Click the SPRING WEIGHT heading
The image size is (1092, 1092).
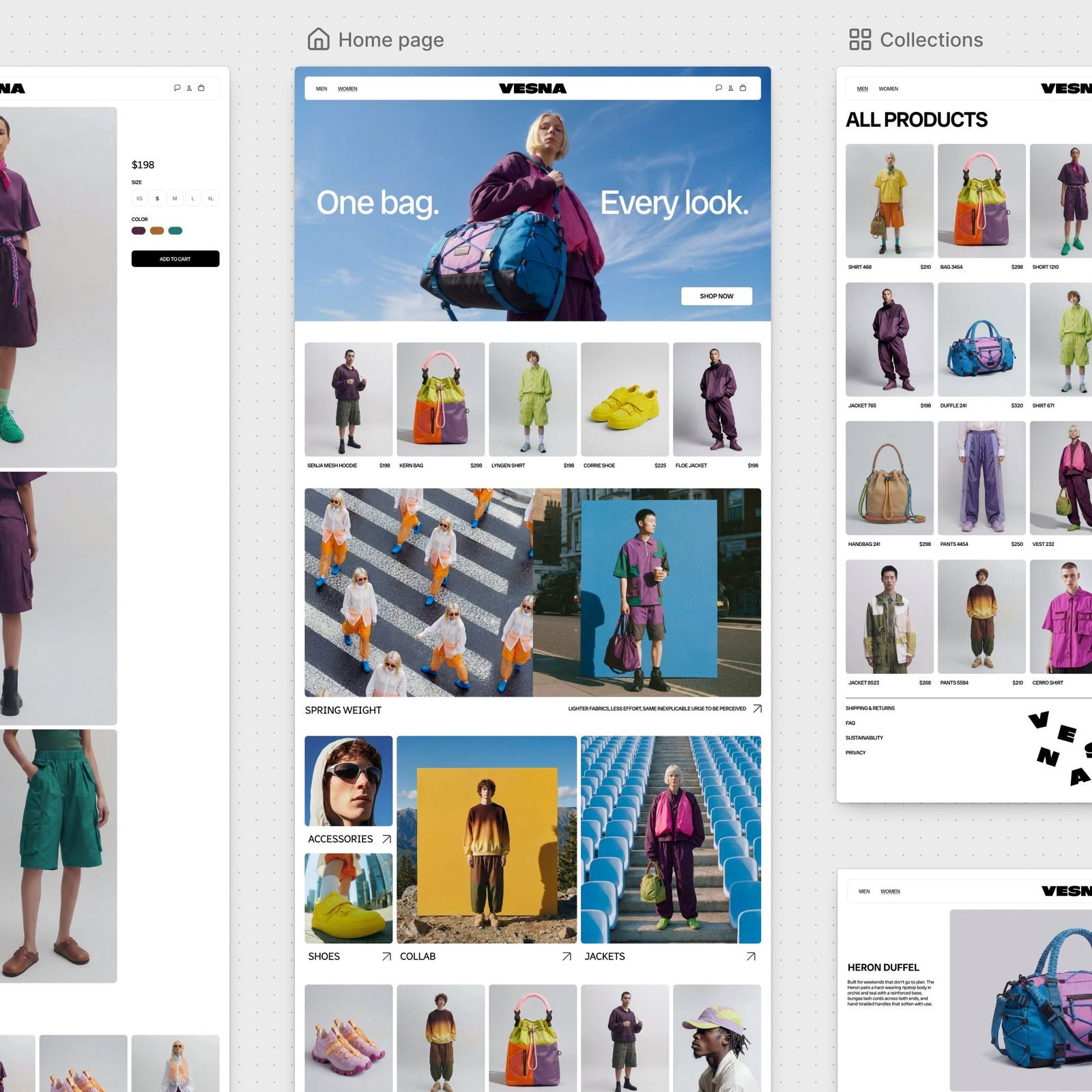click(x=343, y=710)
